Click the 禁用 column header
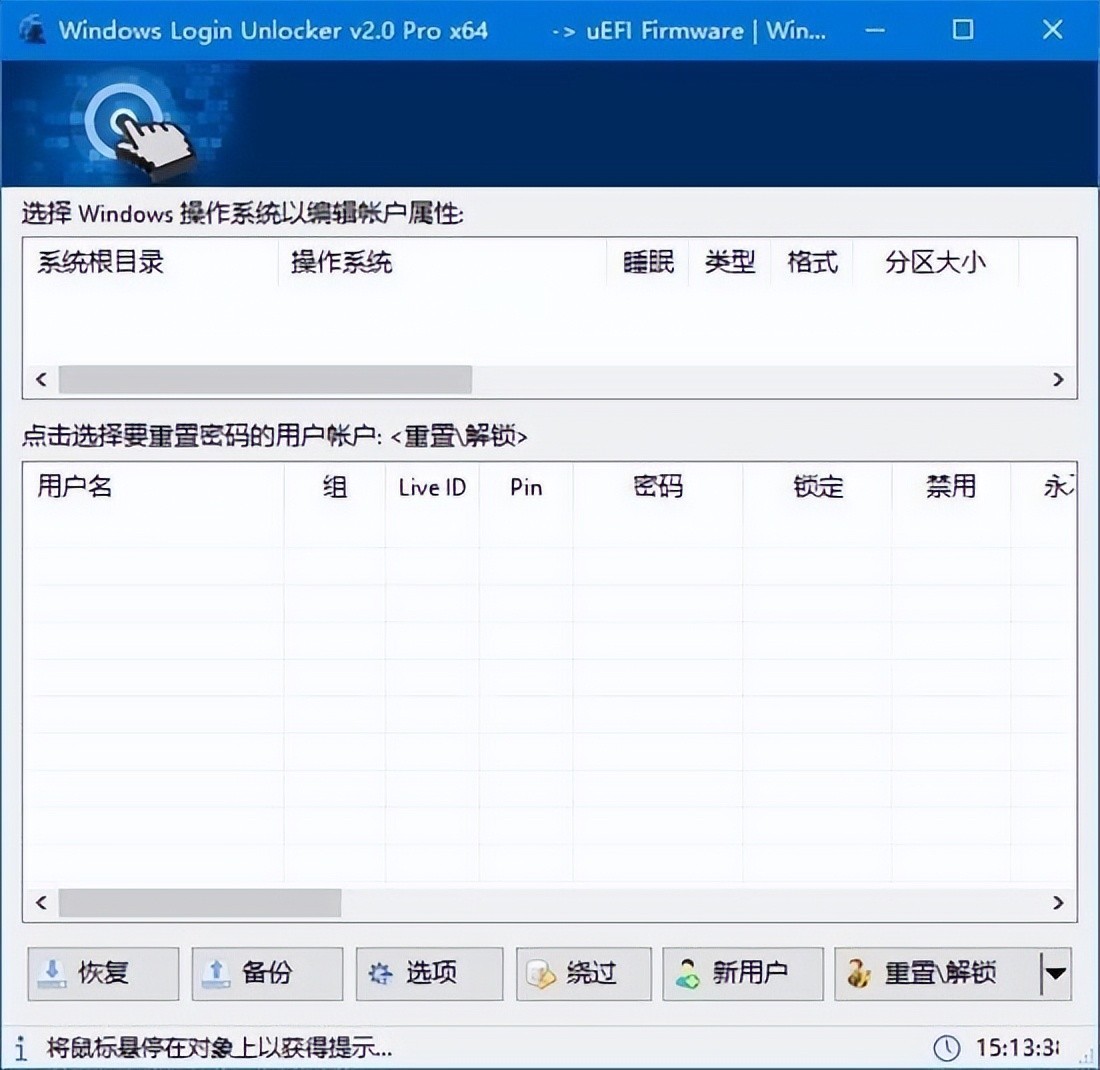This screenshot has width=1100, height=1070. coord(951,486)
